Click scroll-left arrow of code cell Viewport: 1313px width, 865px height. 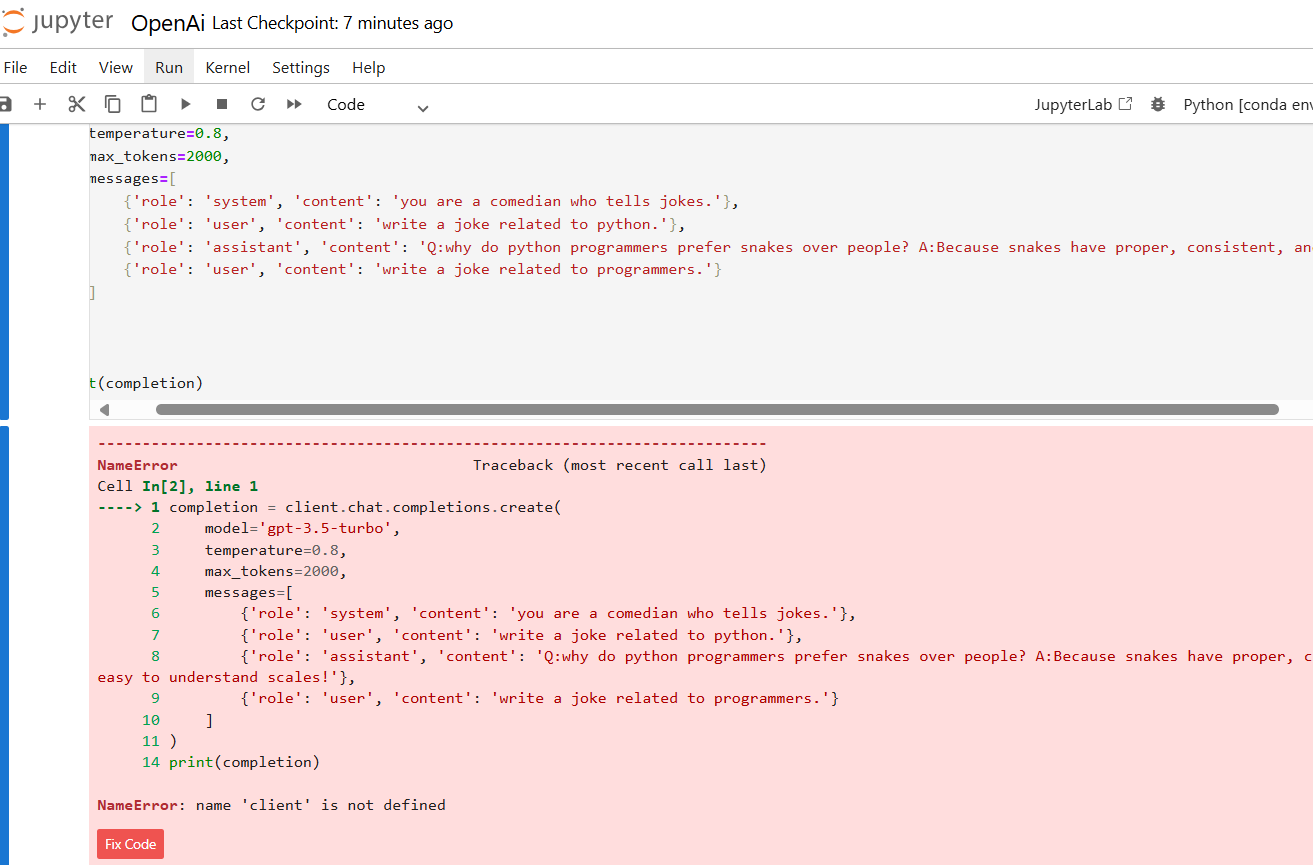point(104,409)
